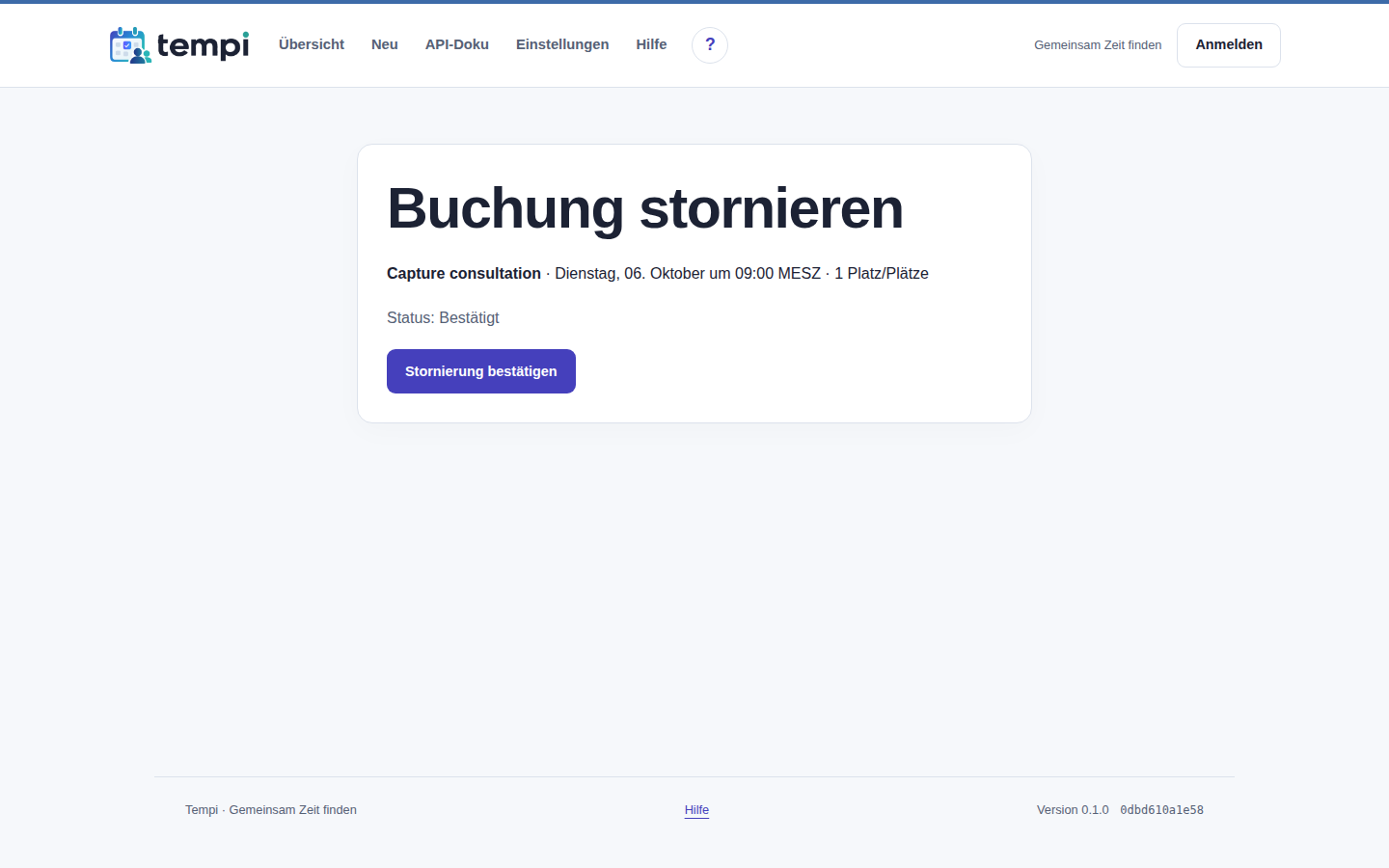Click the Version 0.1.0 footer text
Viewport: 1389px width, 868px height.
pos(1073,810)
